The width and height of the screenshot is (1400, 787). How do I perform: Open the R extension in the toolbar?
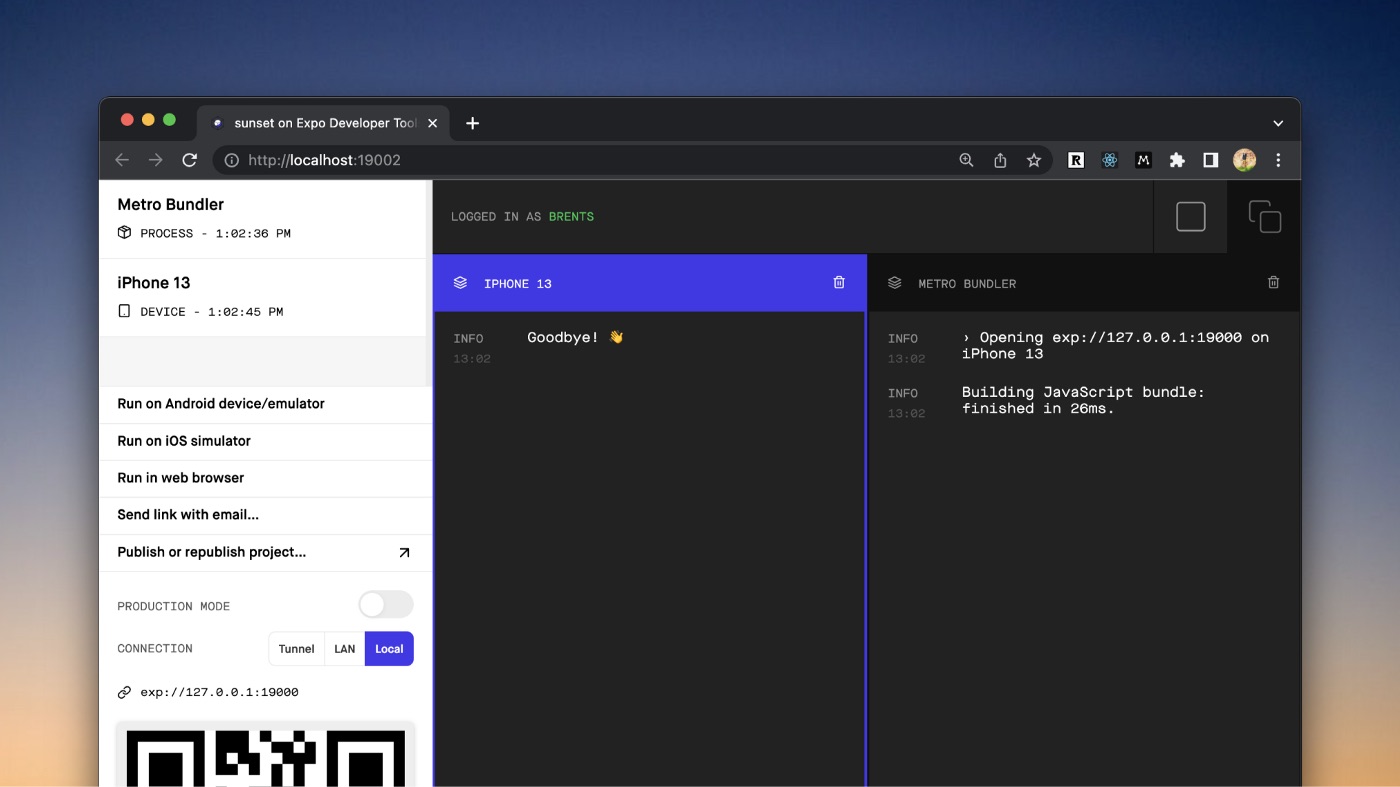[1076, 160]
